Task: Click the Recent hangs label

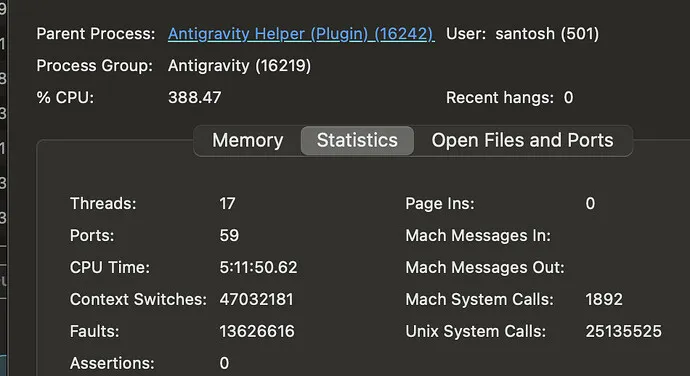Action: click(x=500, y=97)
